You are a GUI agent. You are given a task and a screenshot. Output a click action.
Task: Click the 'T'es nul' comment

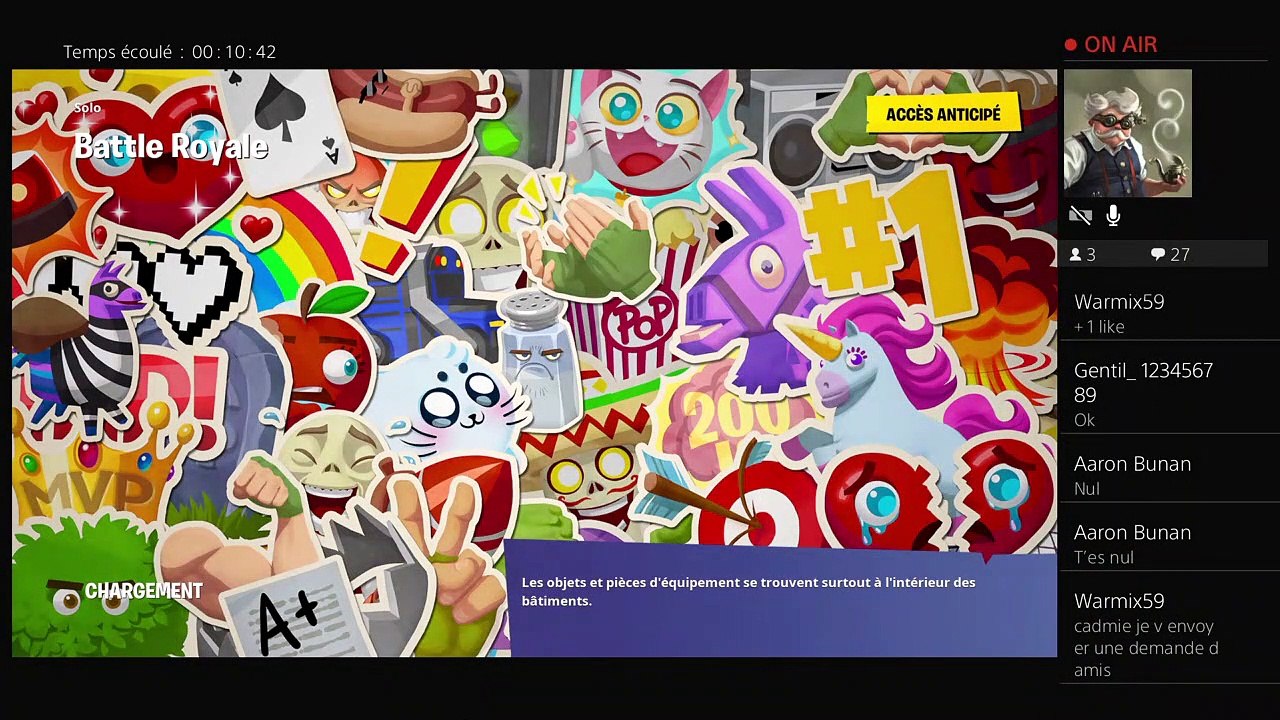(x=1104, y=558)
